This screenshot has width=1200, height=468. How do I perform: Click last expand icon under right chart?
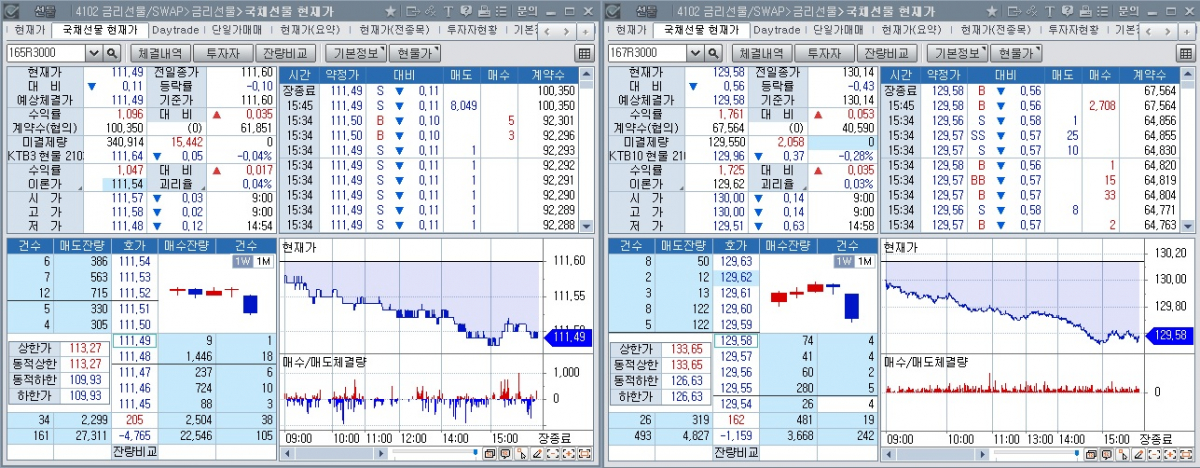[1186, 453]
